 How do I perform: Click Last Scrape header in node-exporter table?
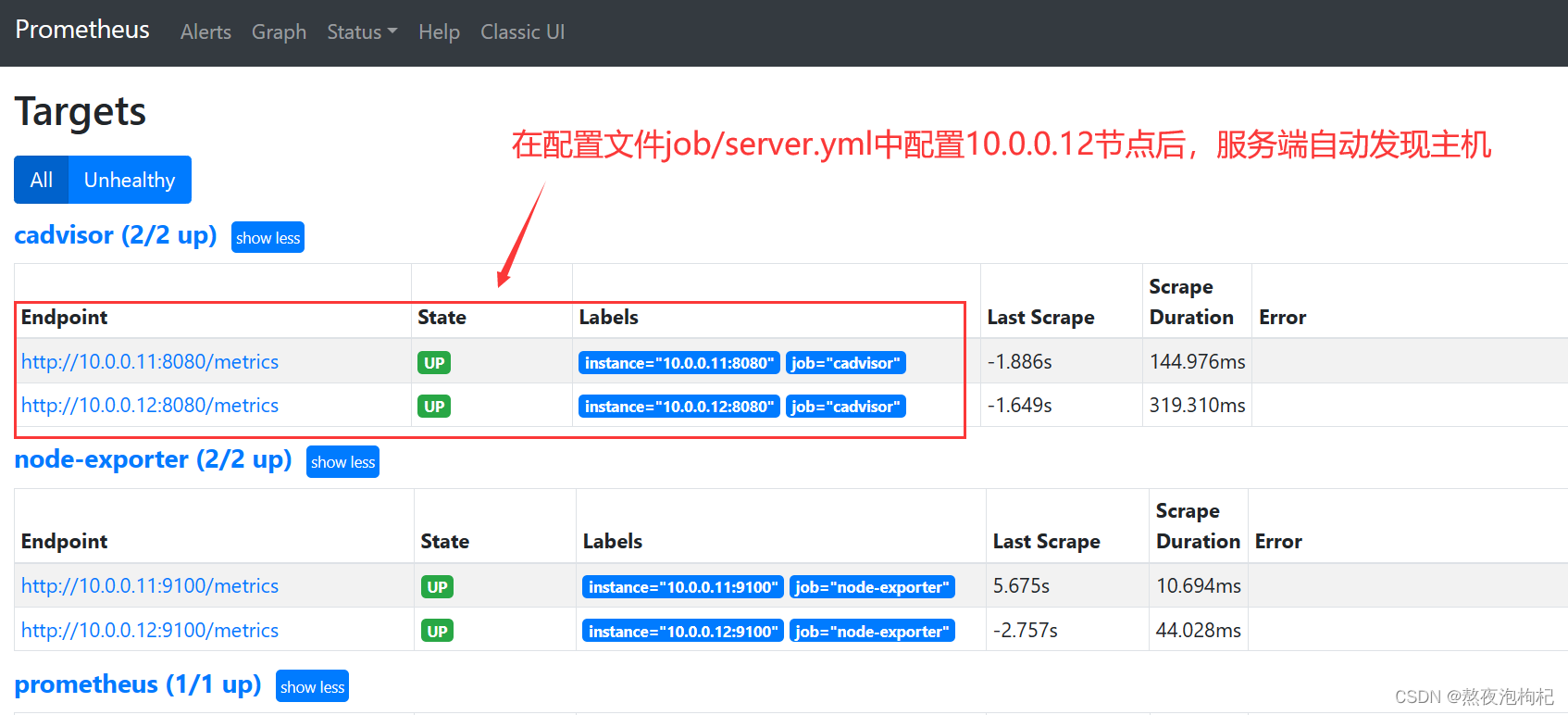coord(1047,542)
